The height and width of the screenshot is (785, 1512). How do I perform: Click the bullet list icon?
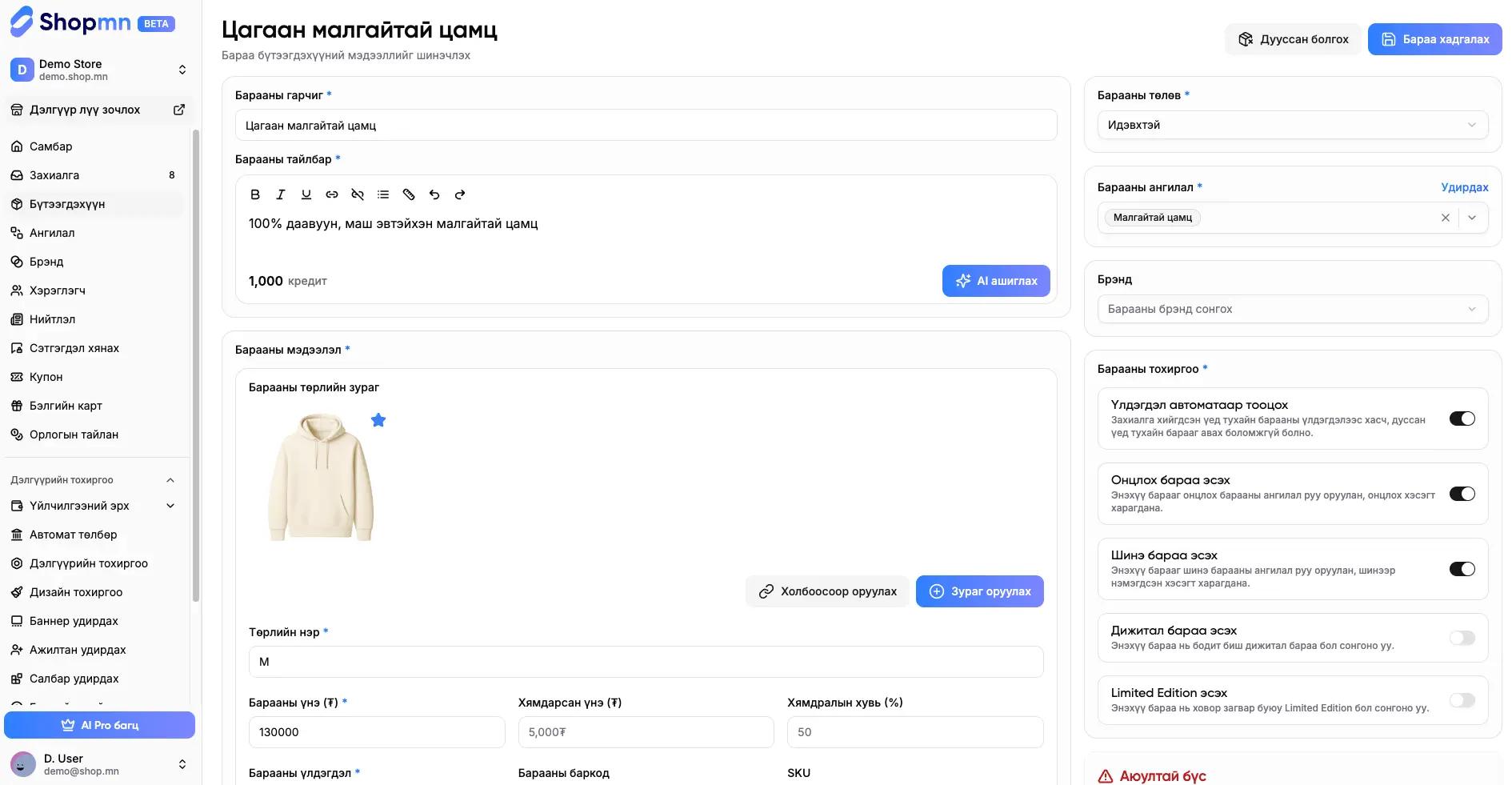coord(383,194)
